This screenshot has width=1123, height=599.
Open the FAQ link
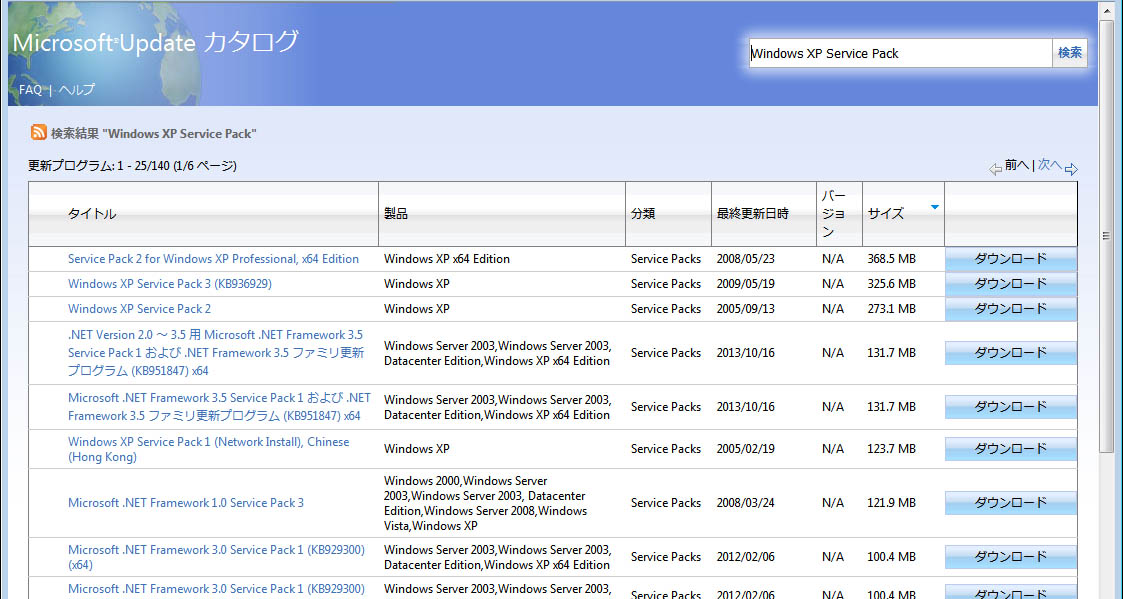[30, 90]
